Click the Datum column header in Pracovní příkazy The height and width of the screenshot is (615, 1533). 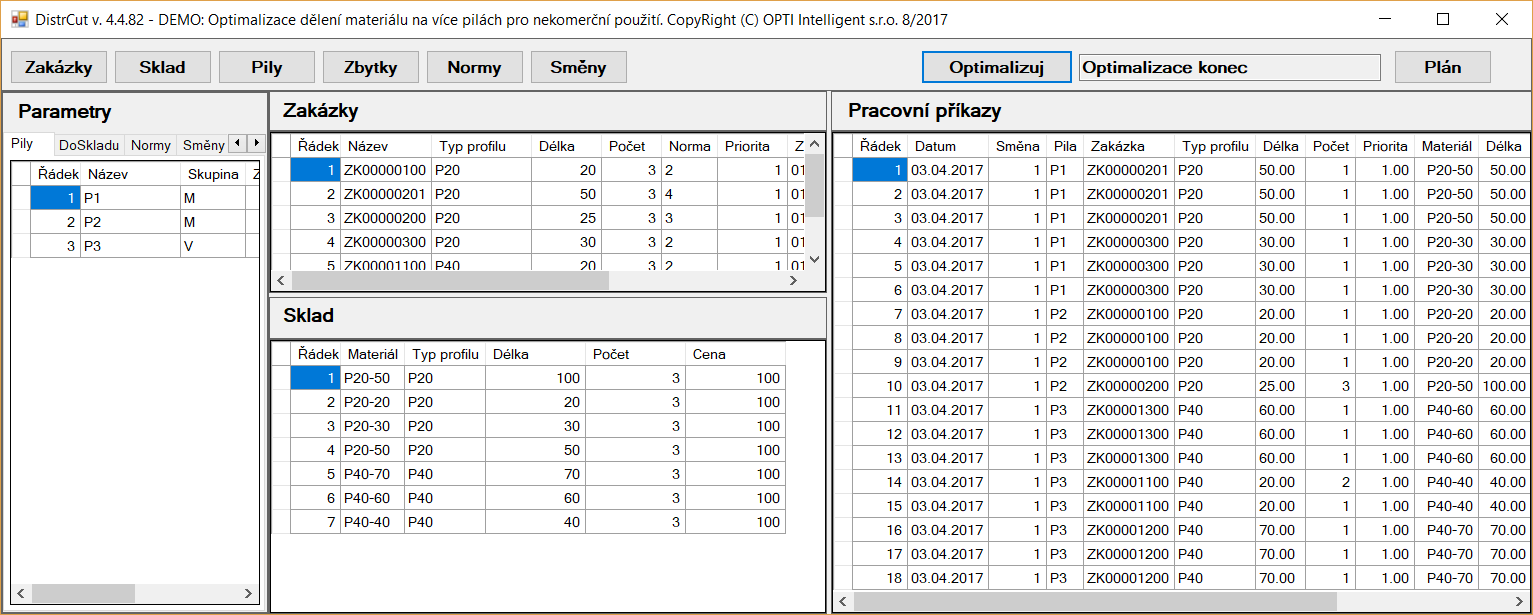click(x=948, y=146)
